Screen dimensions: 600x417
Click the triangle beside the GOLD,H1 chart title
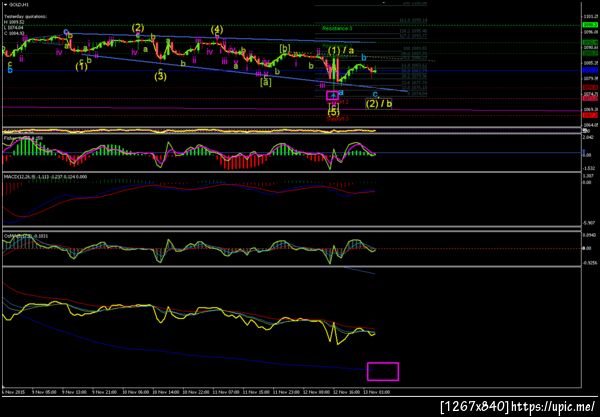[x=5, y=5]
